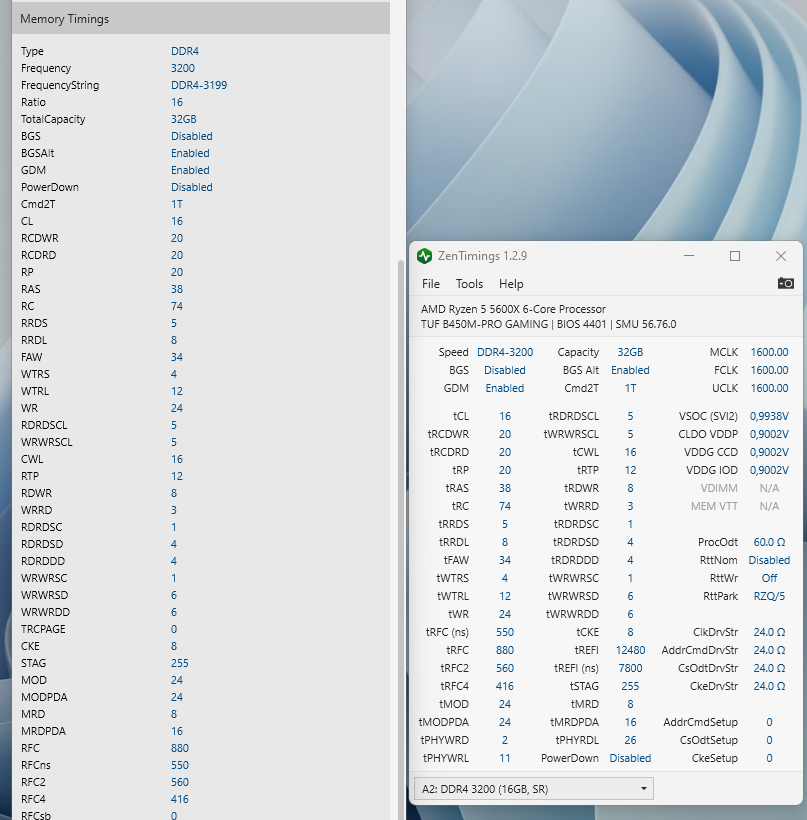The image size is (807, 820).
Task: Select the DDR4-3199 FrequencyString value
Action: click(x=199, y=85)
